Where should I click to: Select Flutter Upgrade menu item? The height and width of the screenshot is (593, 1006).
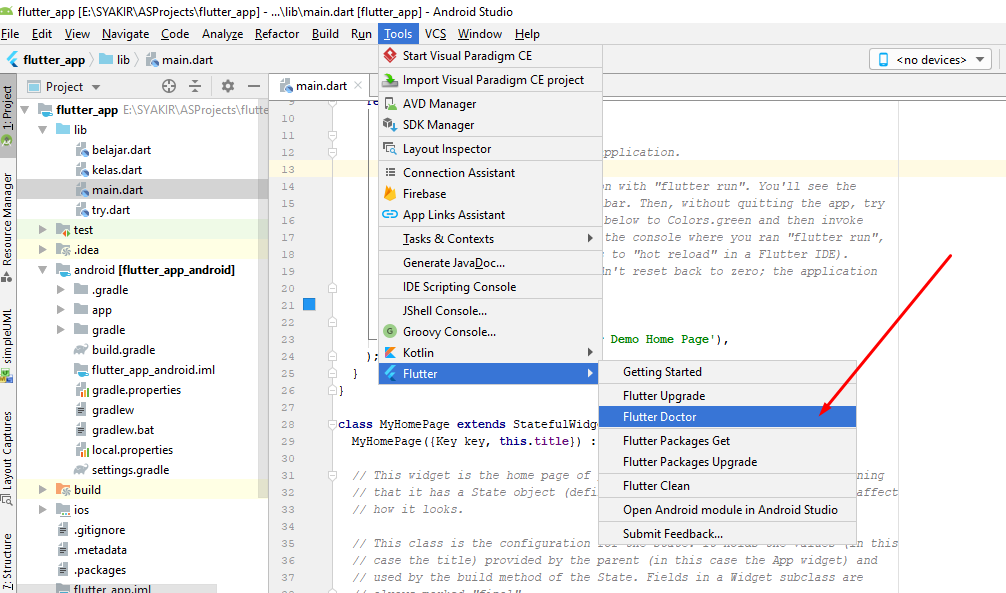[x=727, y=396]
